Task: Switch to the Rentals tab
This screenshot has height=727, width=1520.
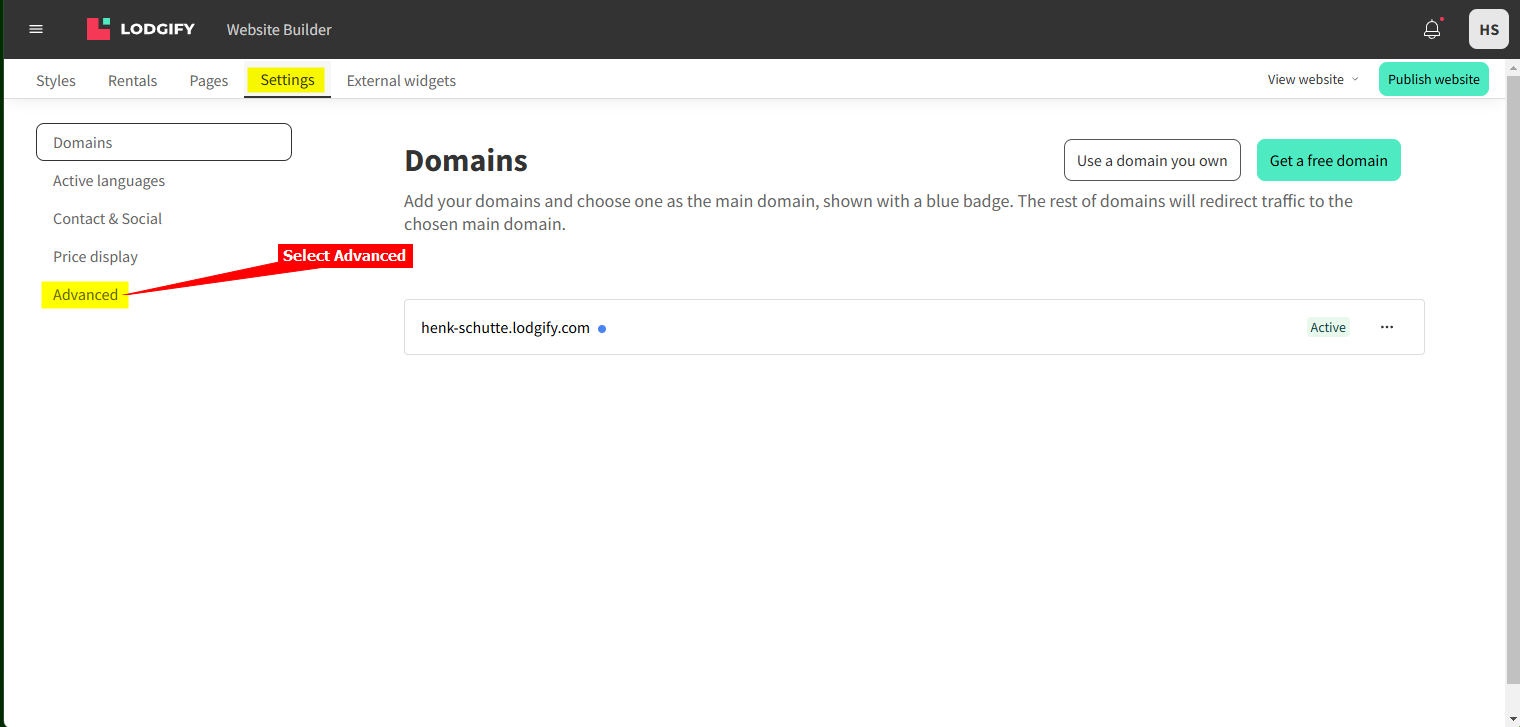Action: [132, 81]
